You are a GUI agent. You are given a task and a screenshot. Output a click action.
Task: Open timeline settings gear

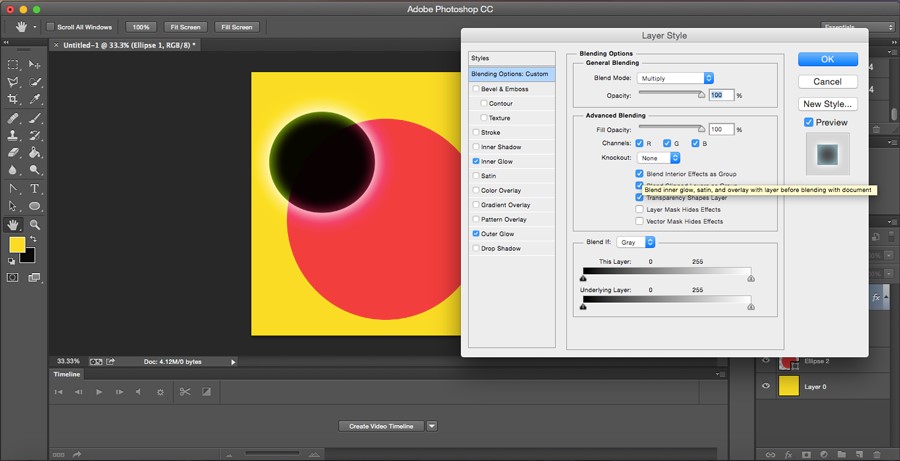(x=161, y=392)
